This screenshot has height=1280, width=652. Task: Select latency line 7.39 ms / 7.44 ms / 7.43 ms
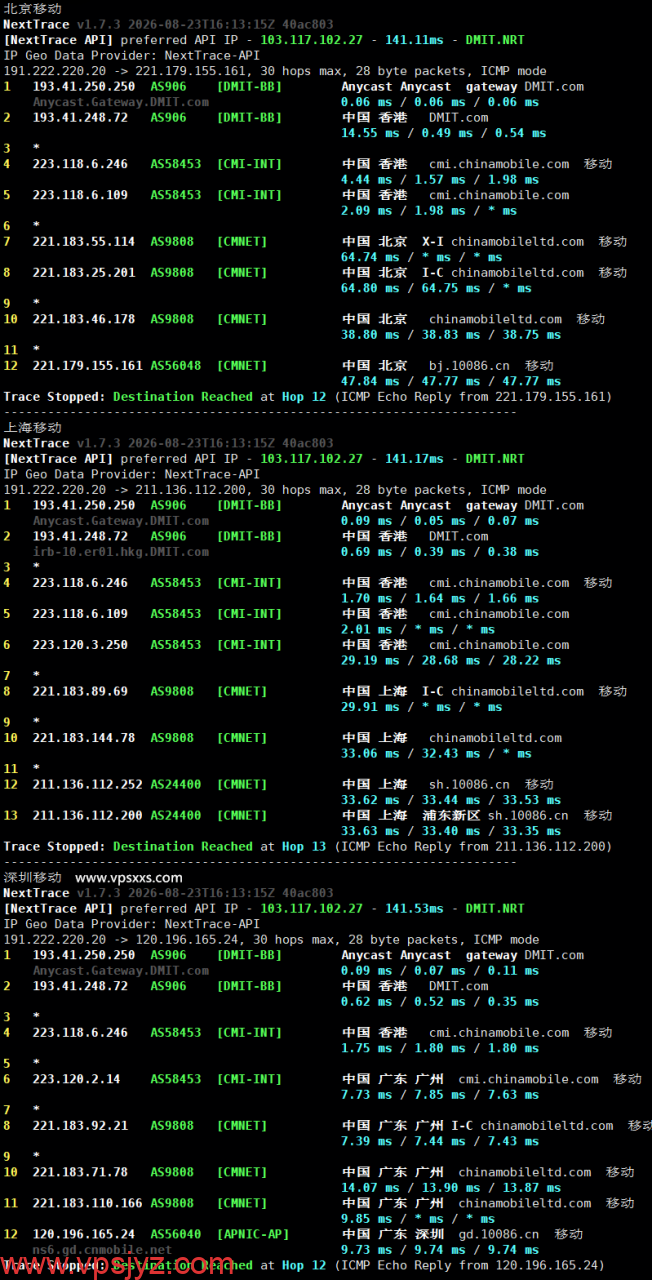[x=440, y=1142]
